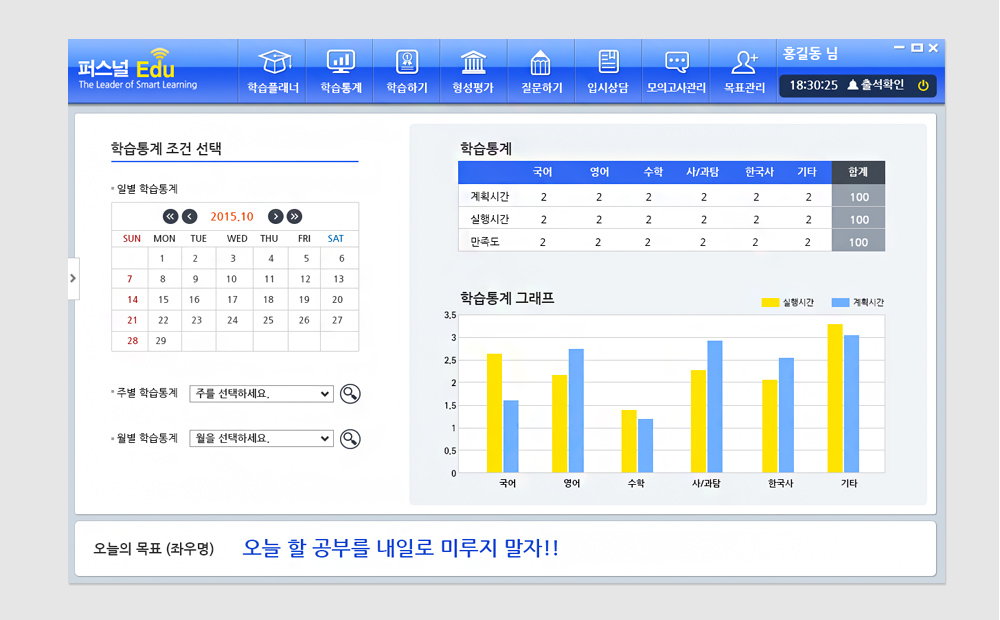Click the 수학 column header
Image resolution: width=1000 pixels, height=620 pixels.
653,172
